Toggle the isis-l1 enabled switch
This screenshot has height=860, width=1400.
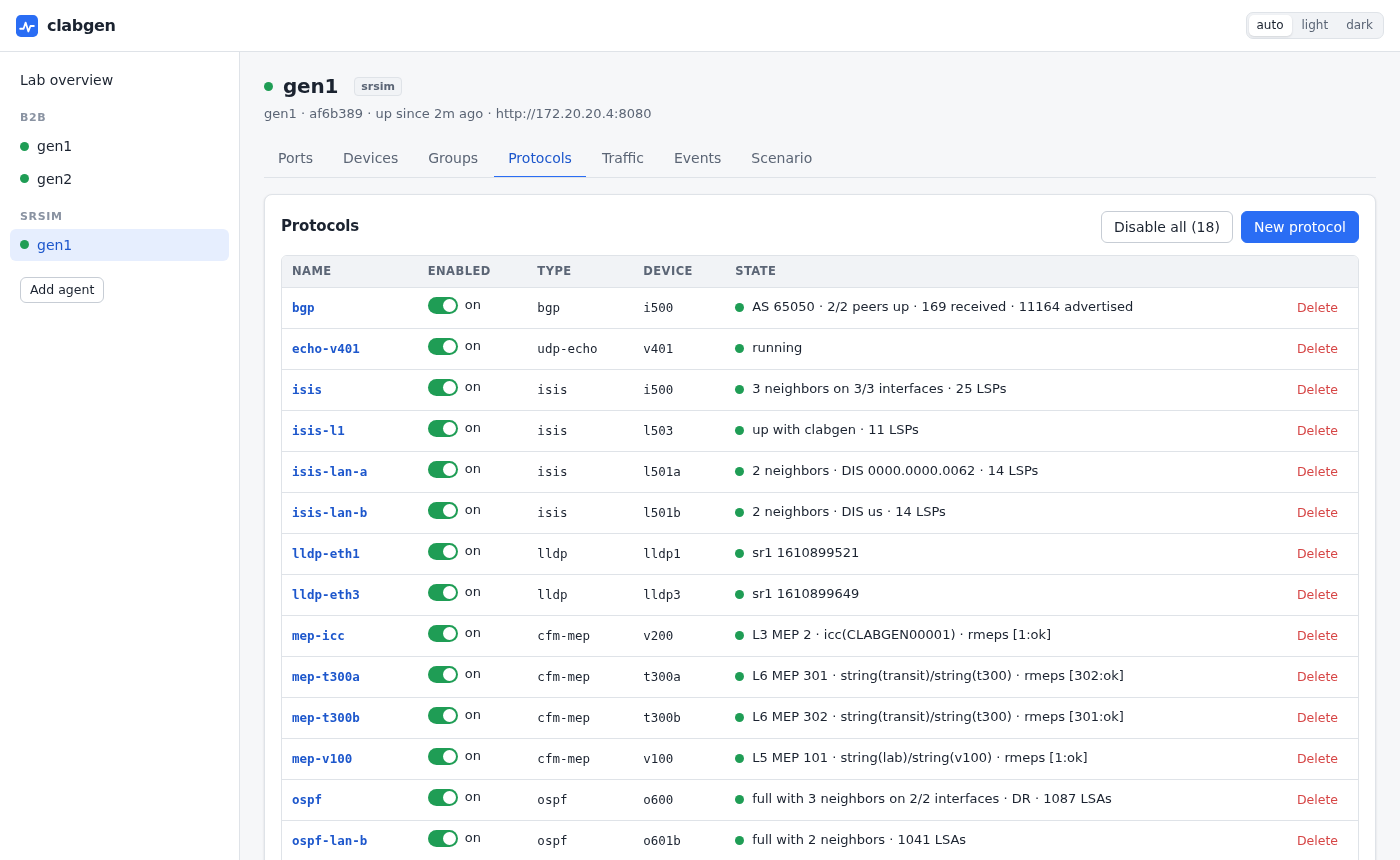click(443, 429)
